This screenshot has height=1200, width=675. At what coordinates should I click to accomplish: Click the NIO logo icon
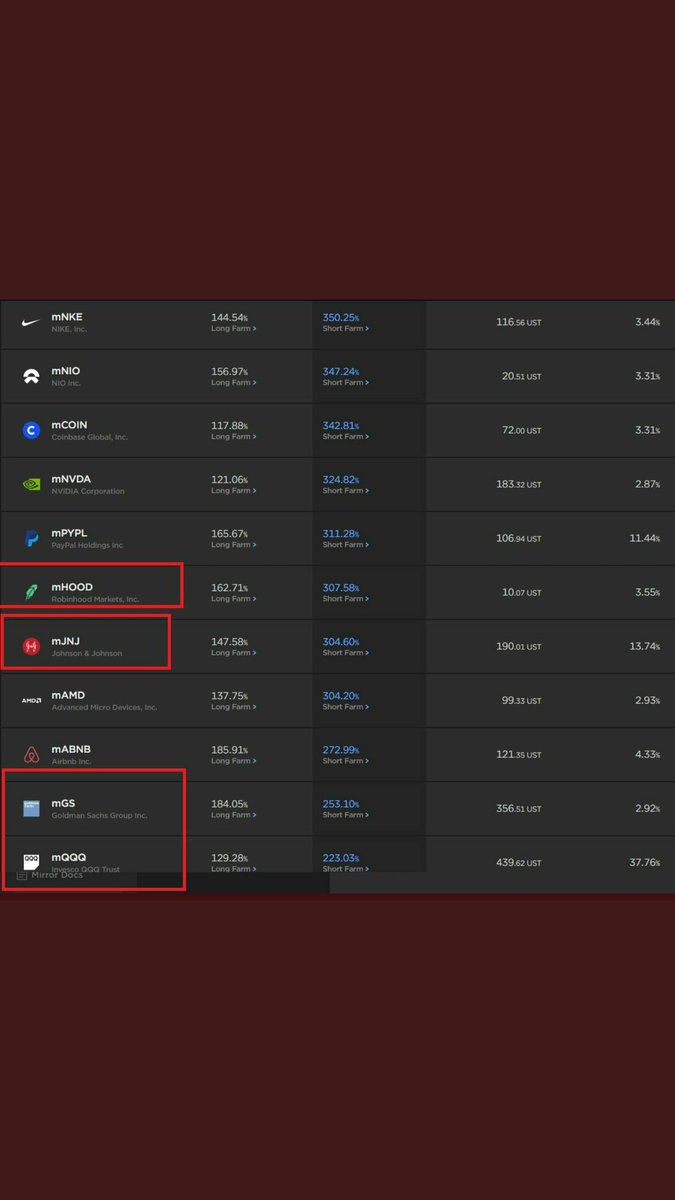[x=31, y=377]
